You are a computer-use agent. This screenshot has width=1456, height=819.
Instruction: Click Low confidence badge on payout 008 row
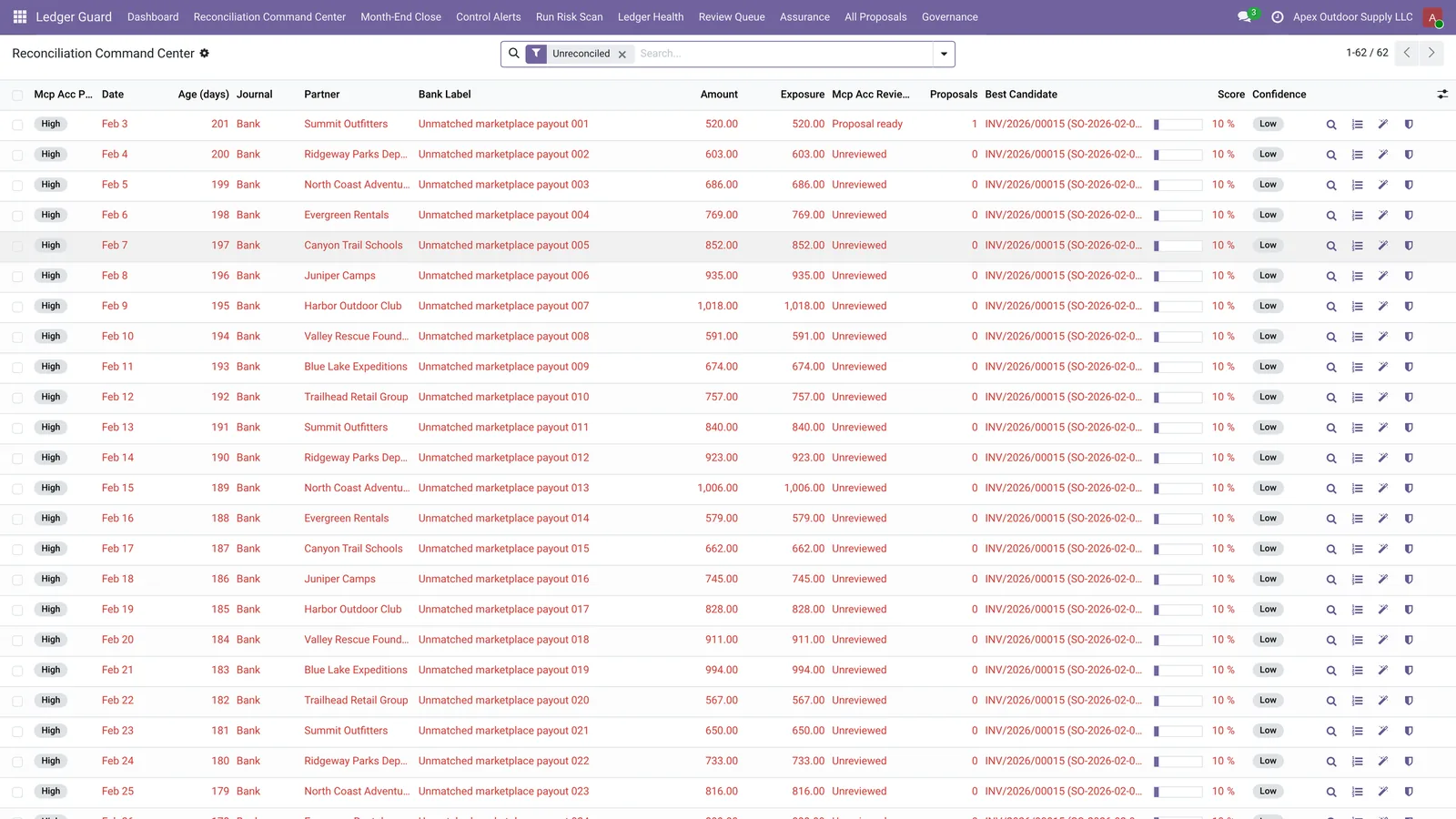[1268, 337]
